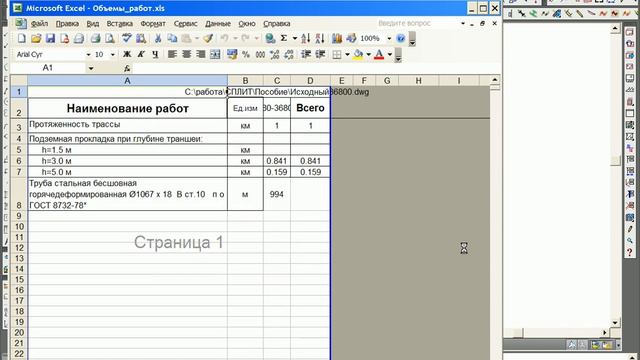This screenshot has height=360, width=640.
Task: Increase indent icon
Action: 320,54
